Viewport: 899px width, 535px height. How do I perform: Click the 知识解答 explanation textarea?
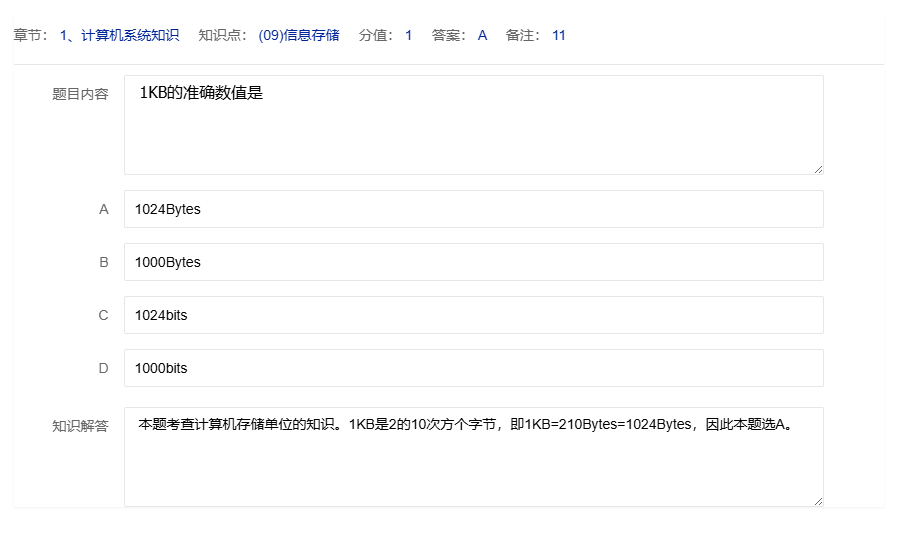473,457
